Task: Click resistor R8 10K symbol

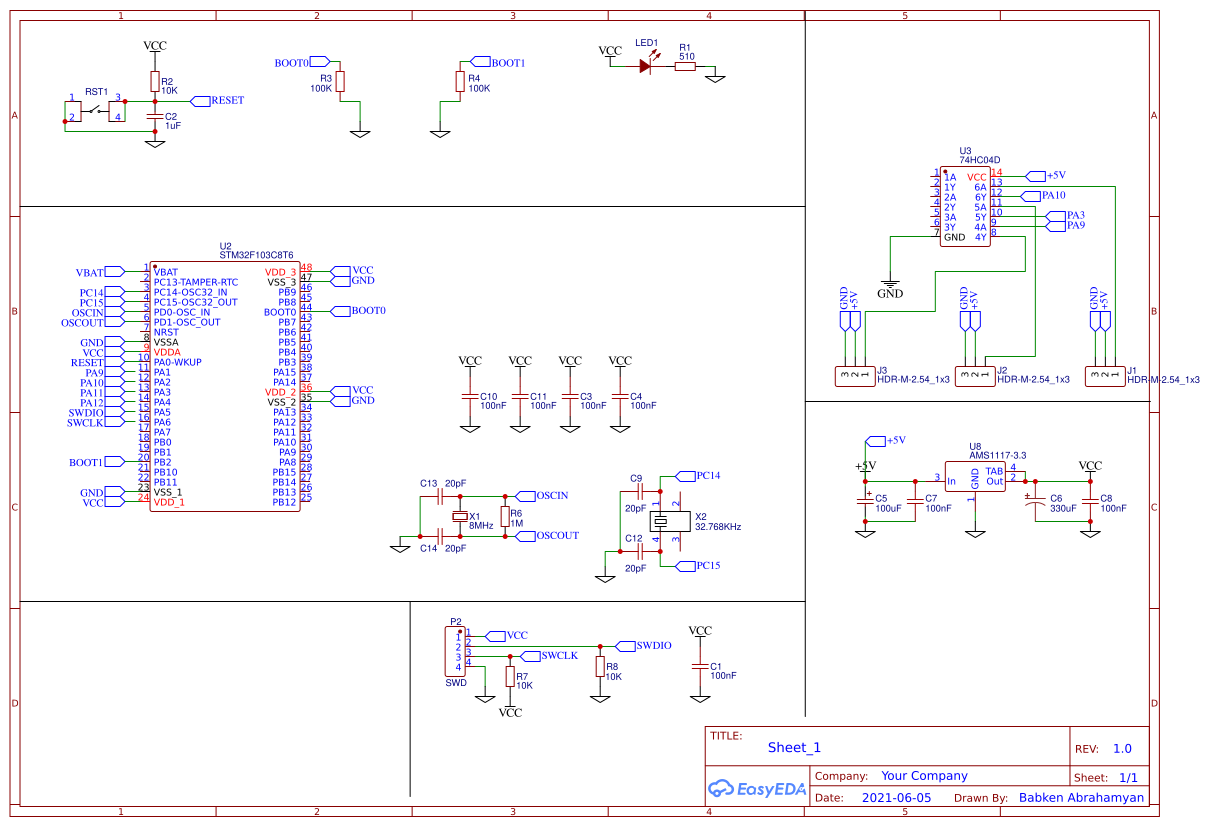Action: [x=600, y=667]
